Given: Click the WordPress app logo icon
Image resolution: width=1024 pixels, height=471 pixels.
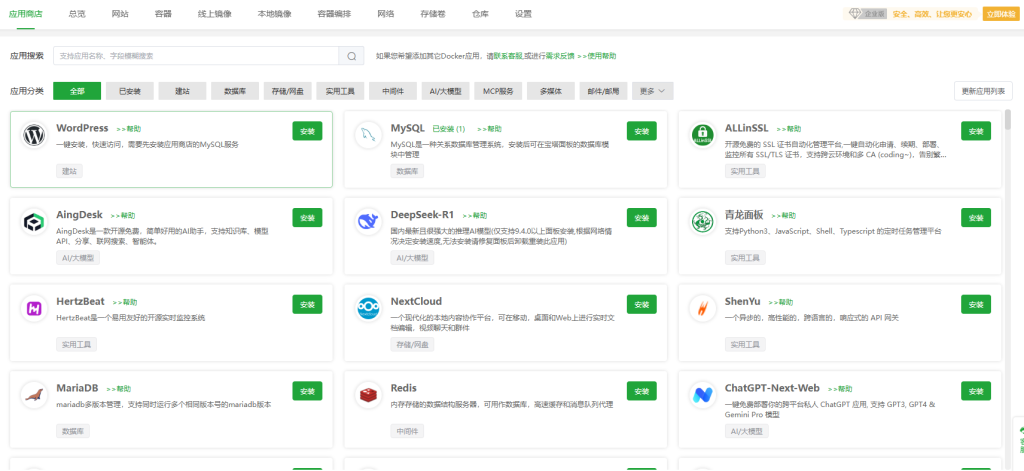Looking at the screenshot, I should [x=33, y=135].
